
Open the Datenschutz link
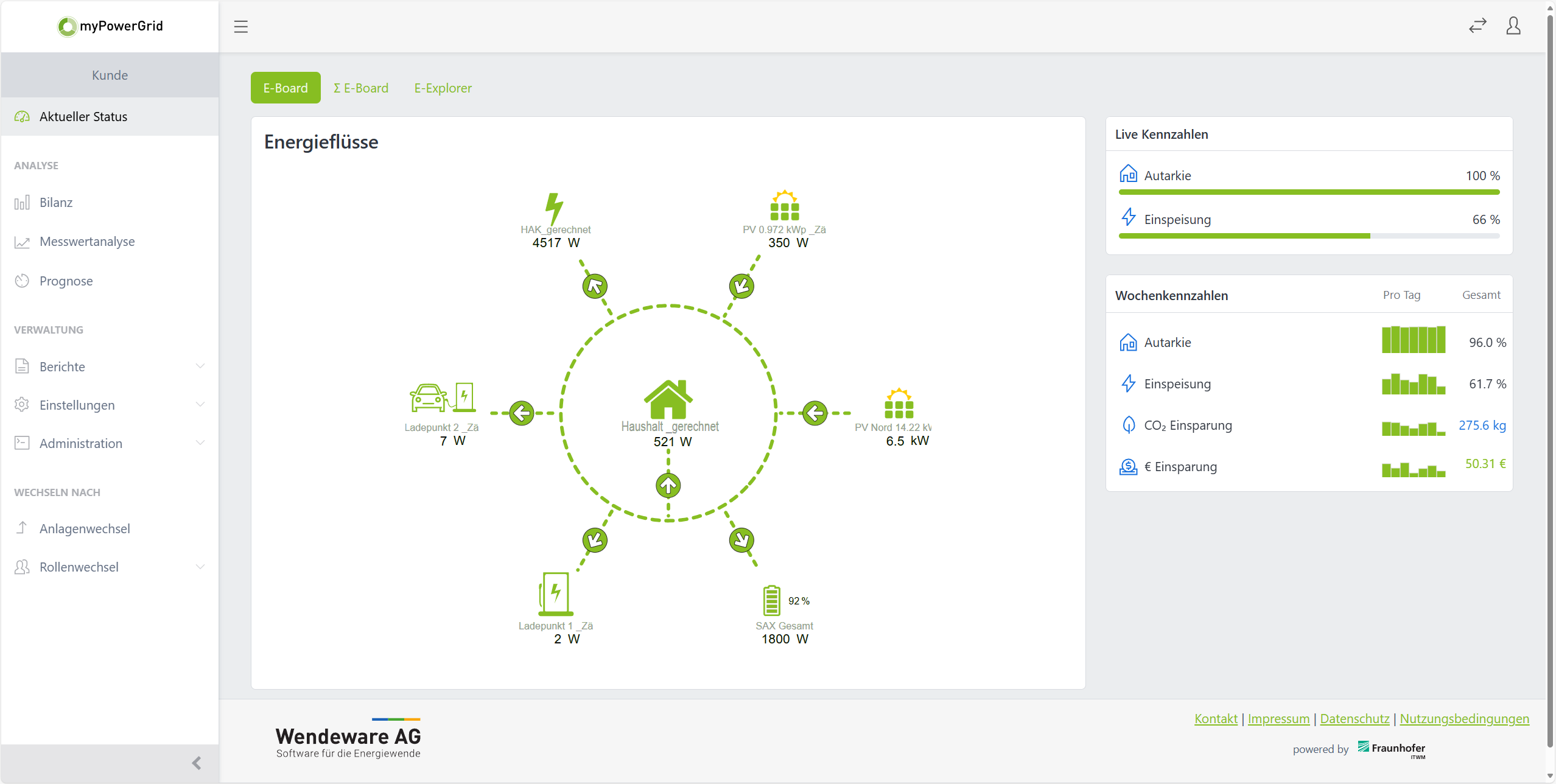1354,719
